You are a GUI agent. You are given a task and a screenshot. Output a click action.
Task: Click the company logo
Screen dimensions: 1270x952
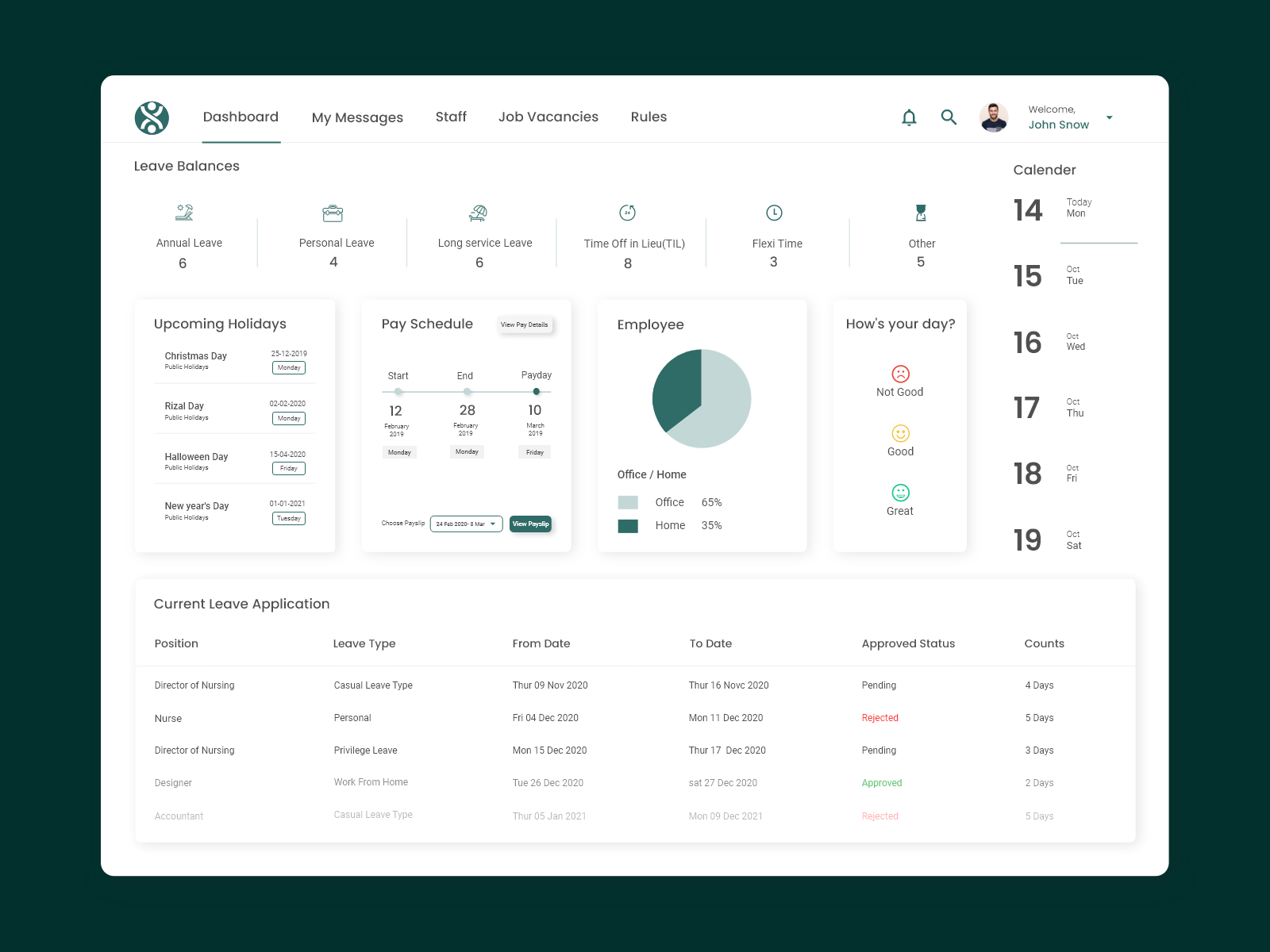pyautogui.click(x=152, y=117)
